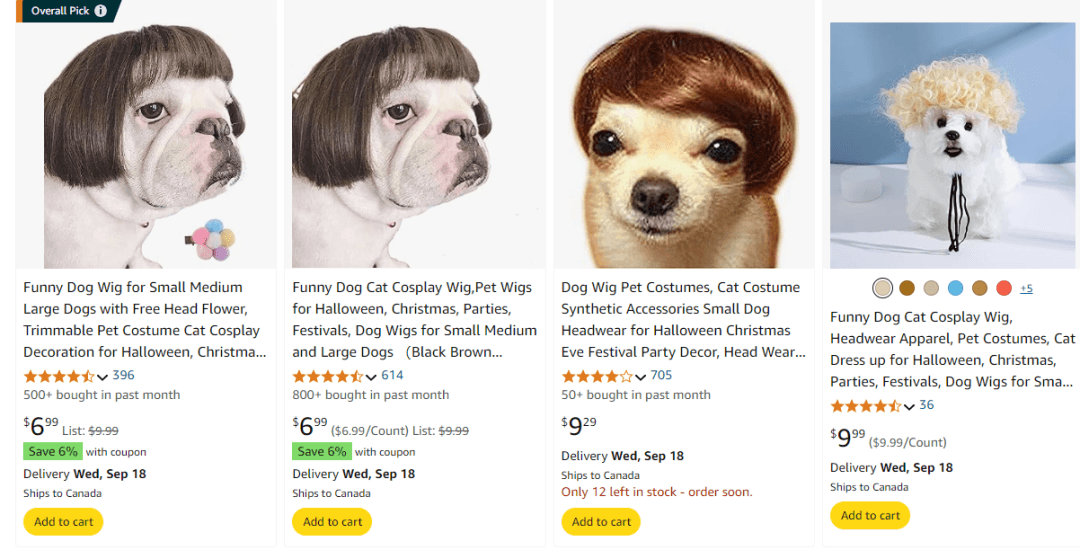Click the Save 6% coupon badge on second product
Image resolution: width=1080 pixels, height=550 pixels.
point(320,451)
